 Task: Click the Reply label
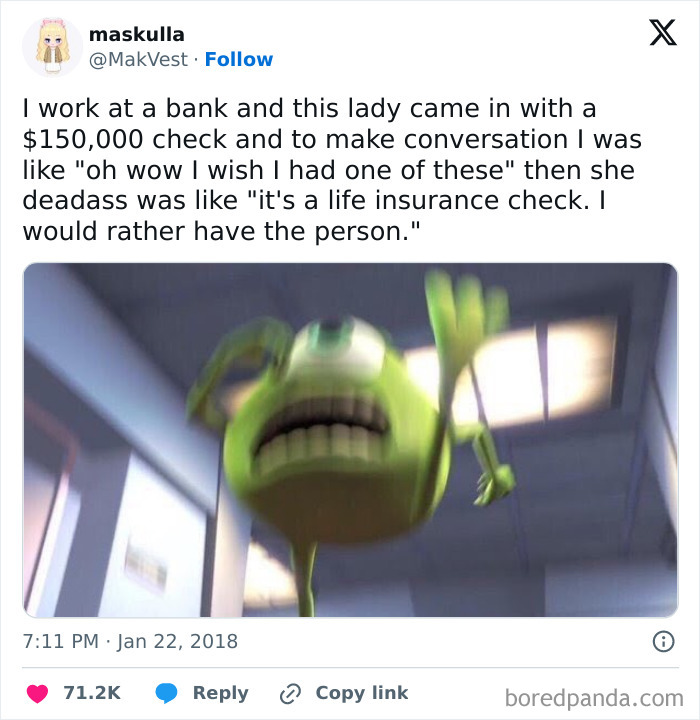click(220, 693)
